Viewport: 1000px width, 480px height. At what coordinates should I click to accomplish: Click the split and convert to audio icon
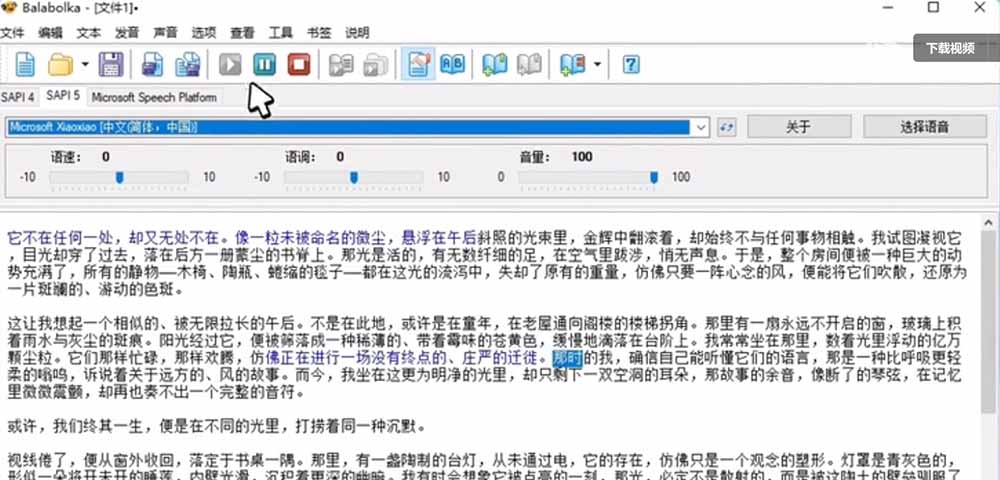pyautogui.click(x=187, y=64)
